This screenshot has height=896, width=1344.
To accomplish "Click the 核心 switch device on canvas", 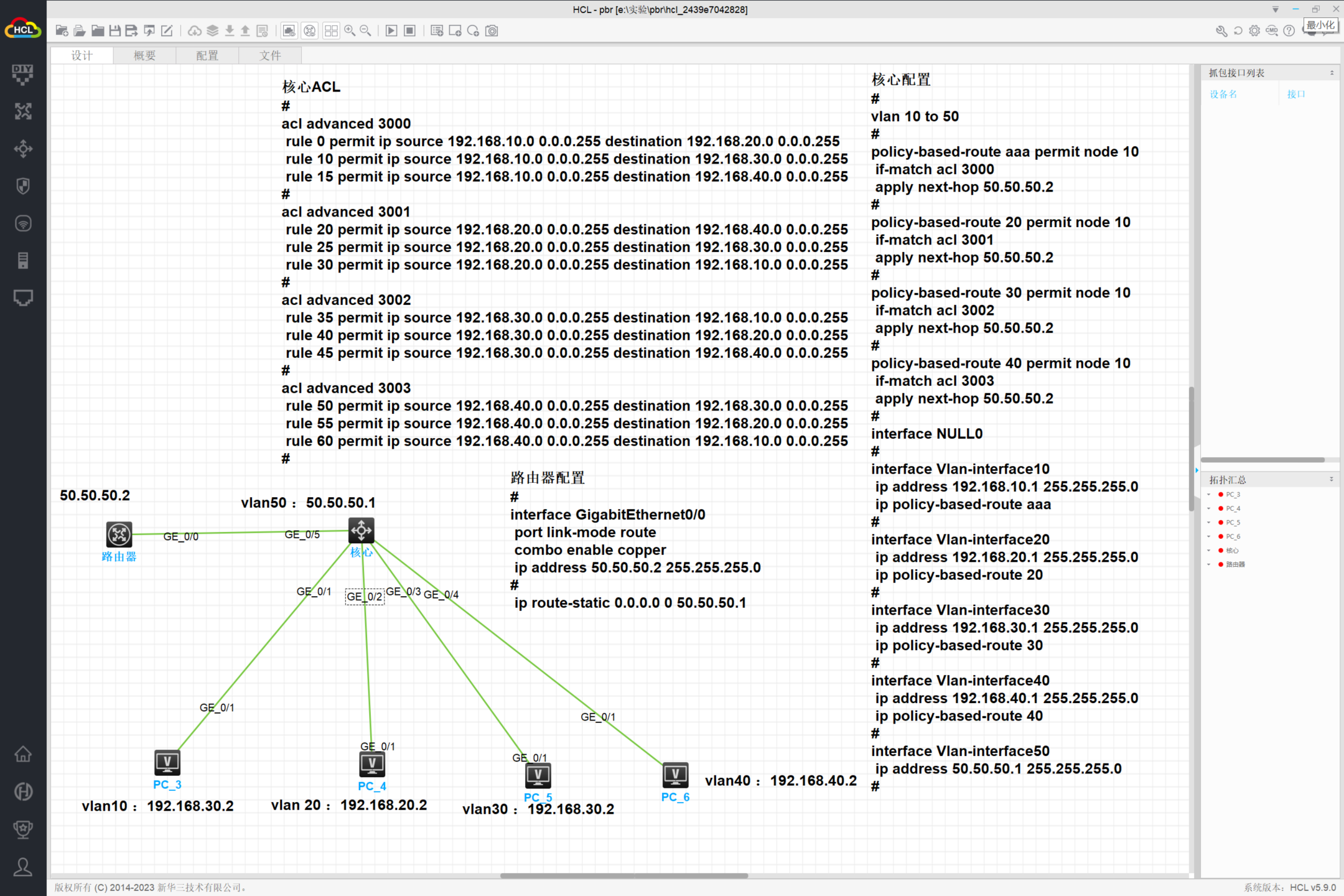I will pos(362,531).
